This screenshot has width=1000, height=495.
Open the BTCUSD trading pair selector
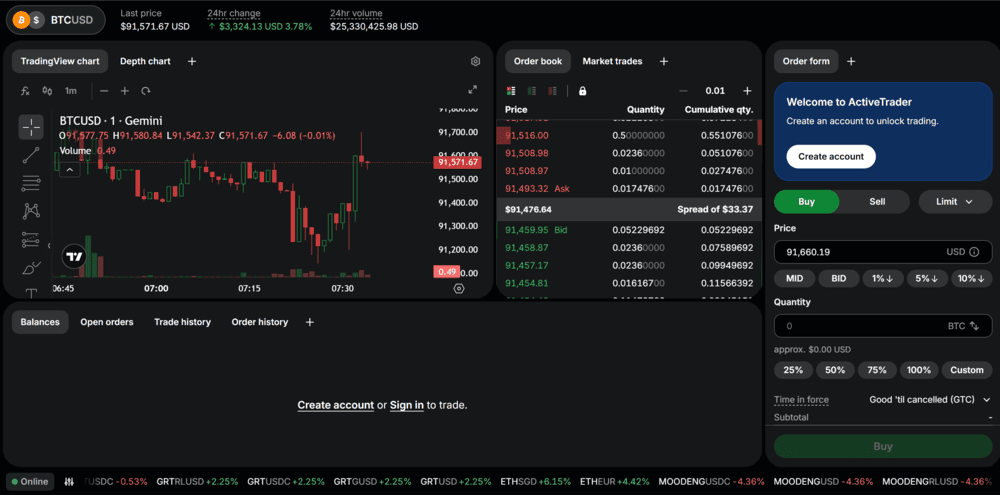point(55,20)
